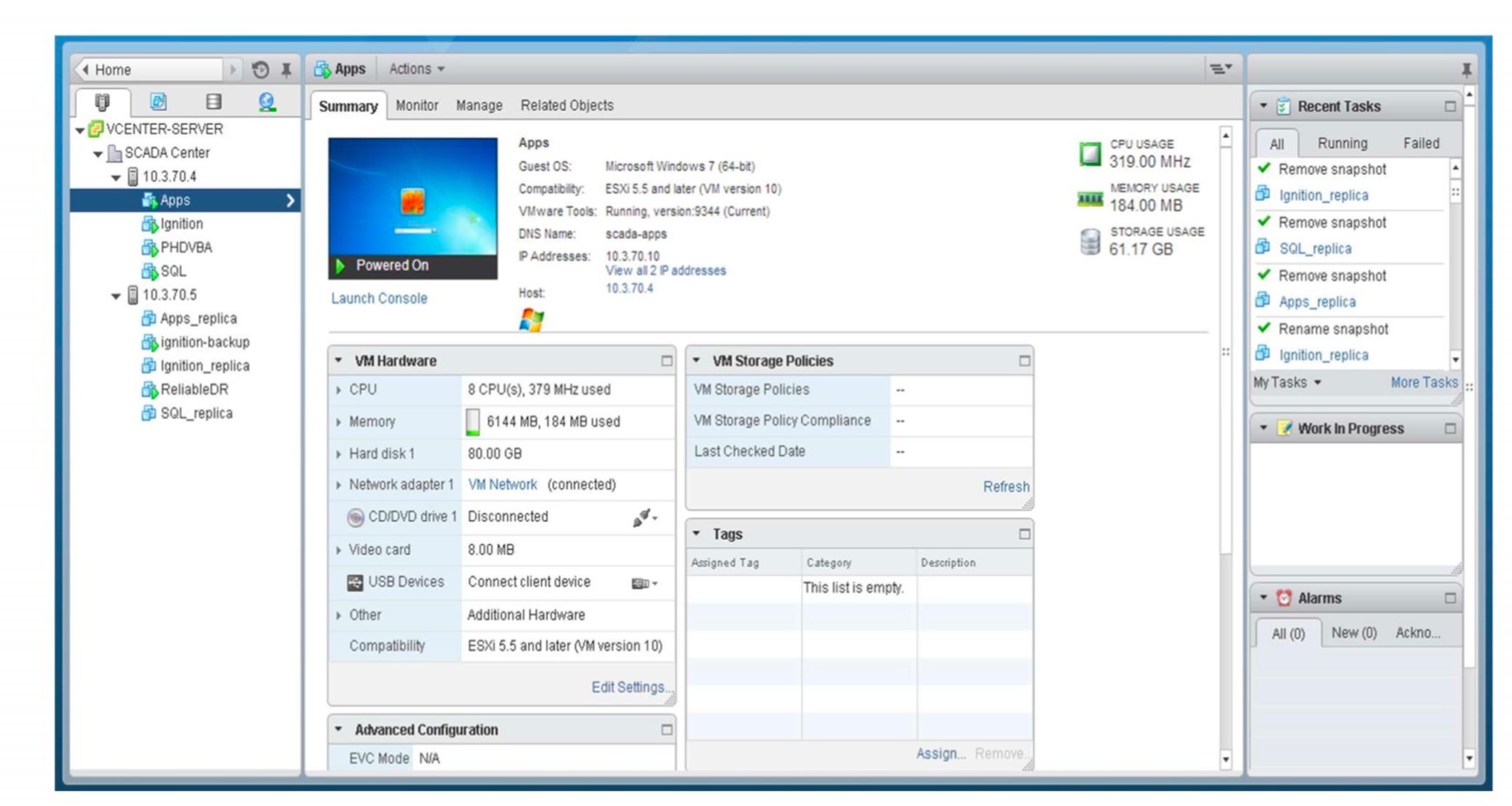Collapse the Tags section

696,534
